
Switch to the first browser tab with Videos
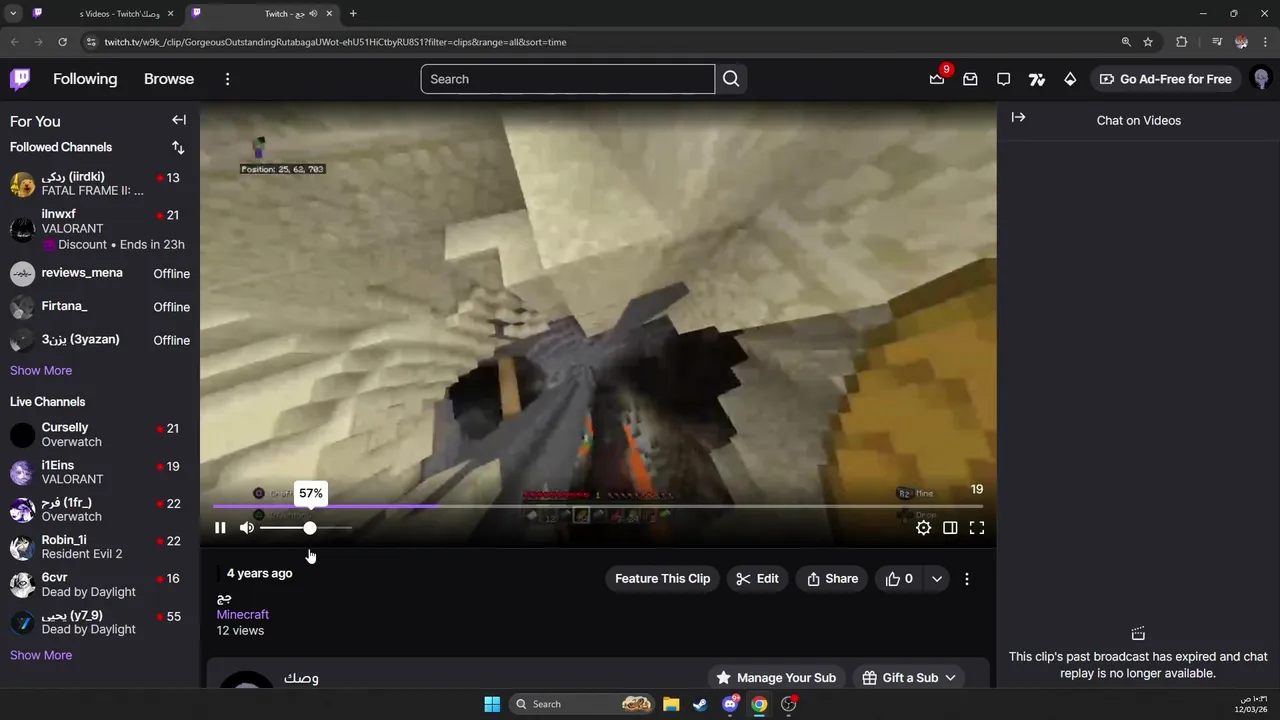pyautogui.click(x=105, y=14)
